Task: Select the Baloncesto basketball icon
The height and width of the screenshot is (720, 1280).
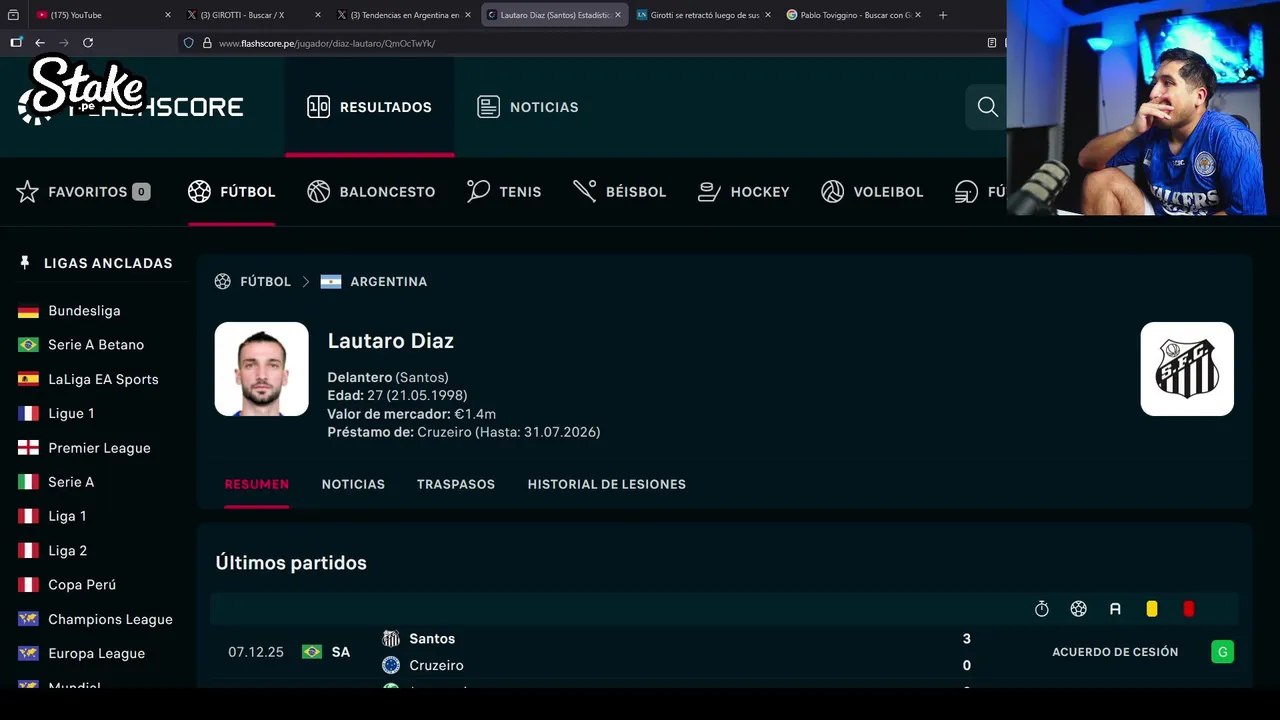Action: pyautogui.click(x=319, y=192)
